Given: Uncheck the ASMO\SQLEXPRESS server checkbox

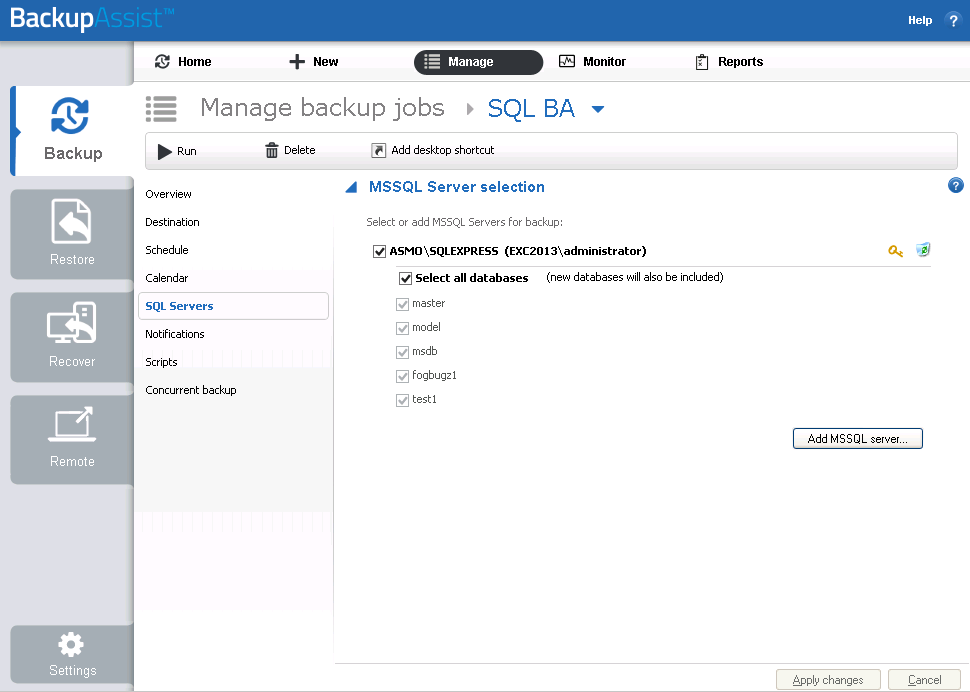Looking at the screenshot, I should click(x=379, y=251).
